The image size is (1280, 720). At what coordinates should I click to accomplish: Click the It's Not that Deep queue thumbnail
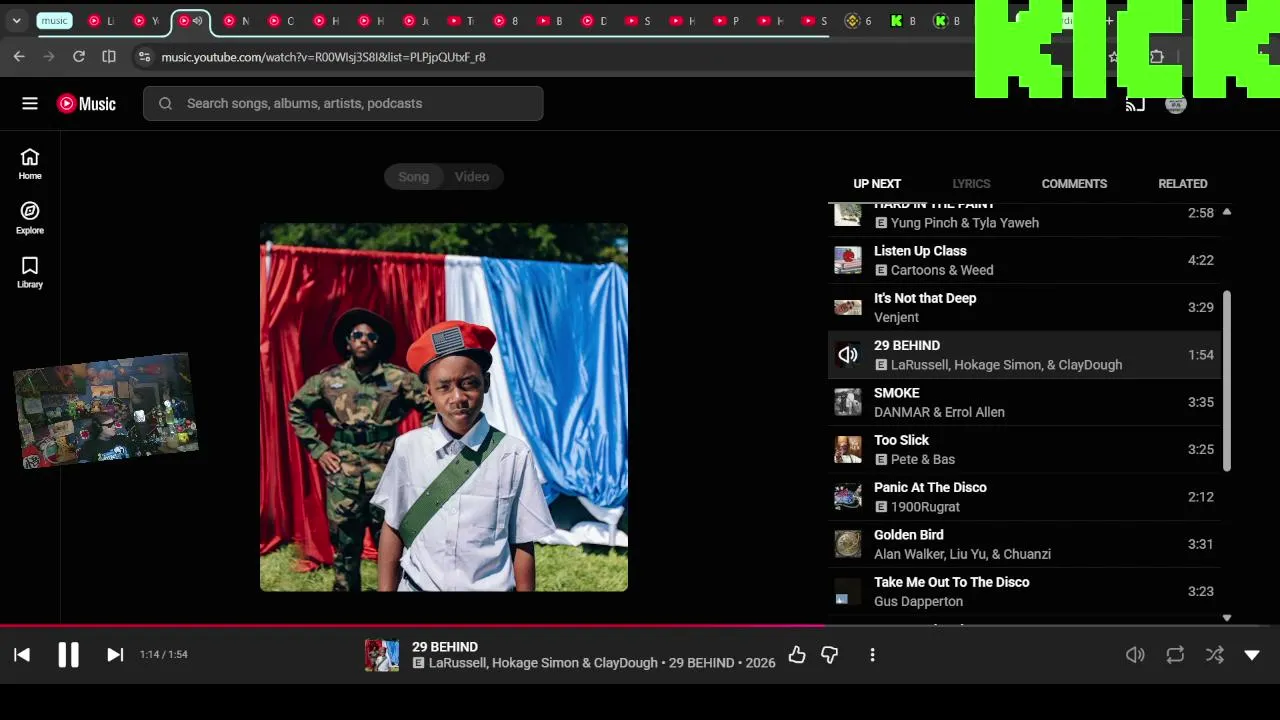pyautogui.click(x=848, y=307)
